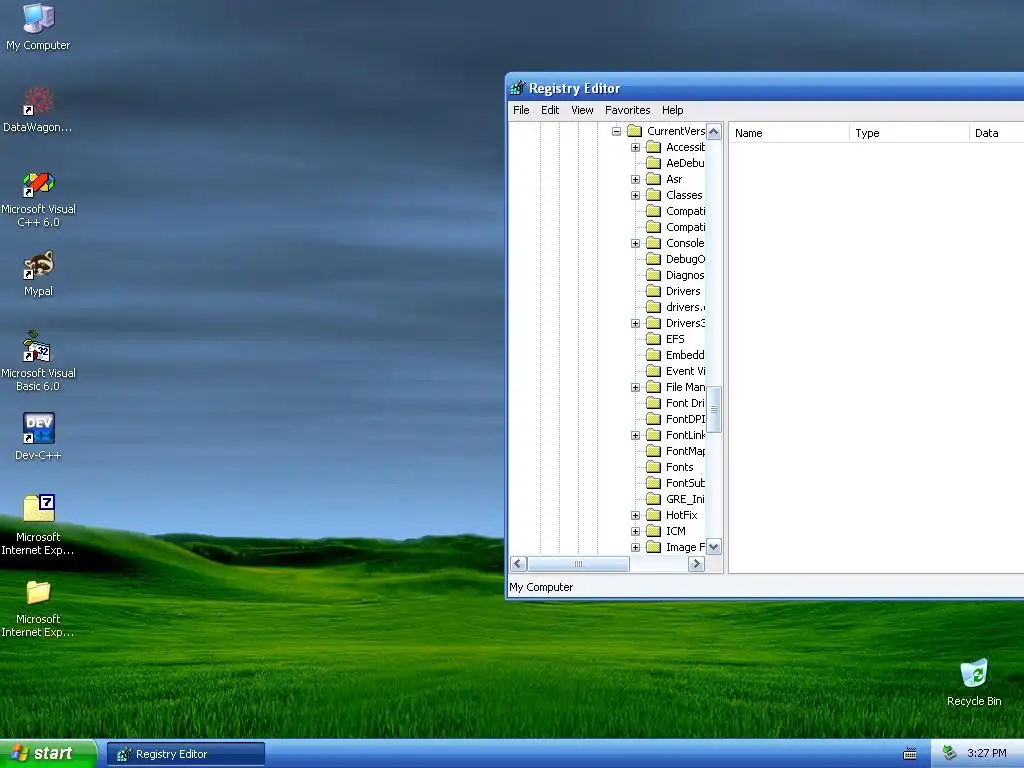Expand the File Manager key

pyautogui.click(x=635, y=387)
